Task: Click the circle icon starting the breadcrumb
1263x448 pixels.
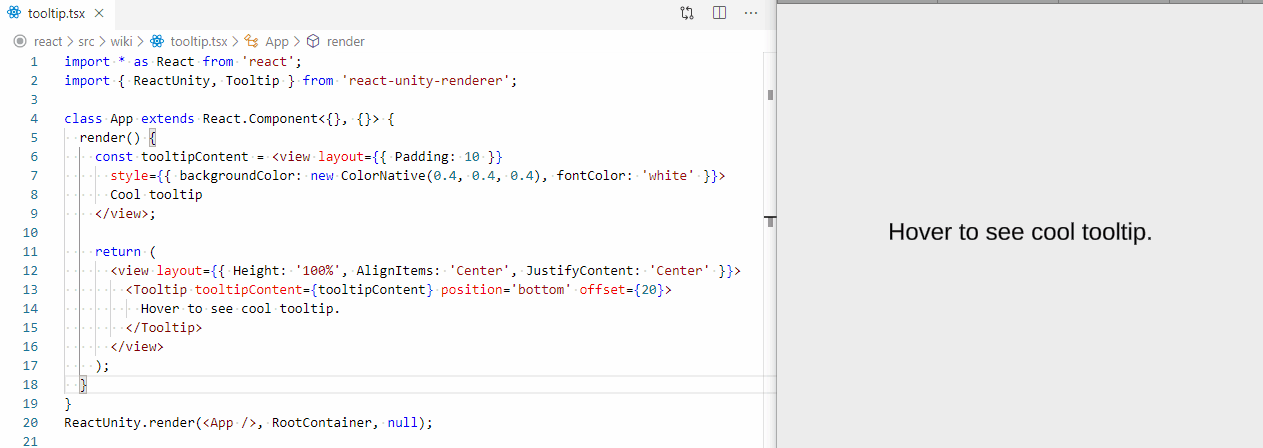Action: [19, 42]
